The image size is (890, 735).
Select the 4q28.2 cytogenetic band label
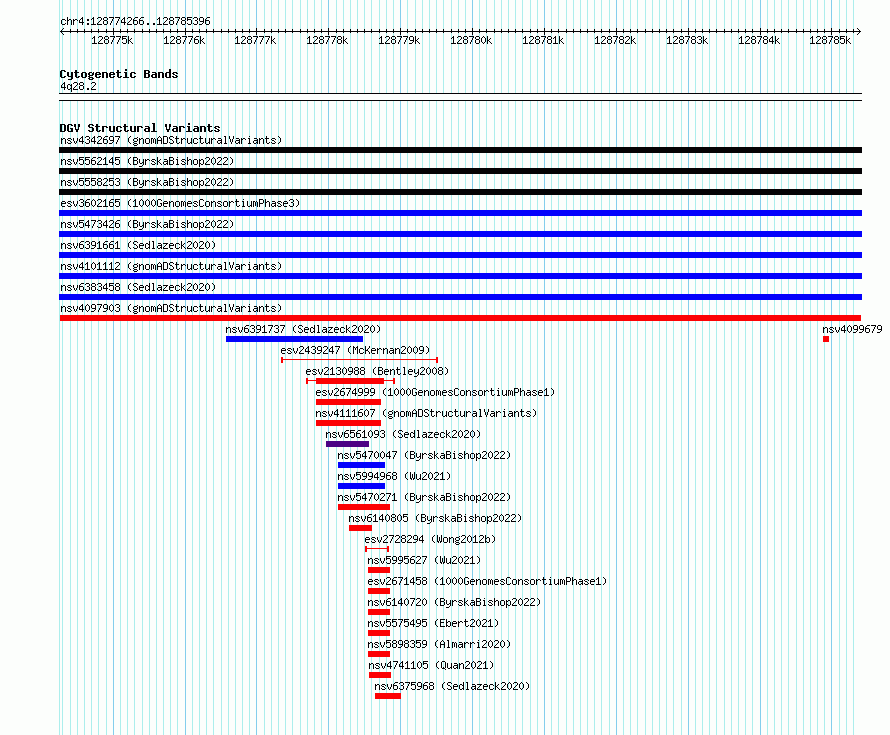(78, 86)
